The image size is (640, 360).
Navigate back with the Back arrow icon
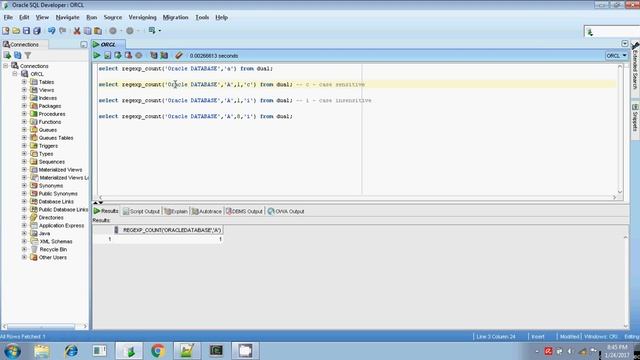point(113,31)
